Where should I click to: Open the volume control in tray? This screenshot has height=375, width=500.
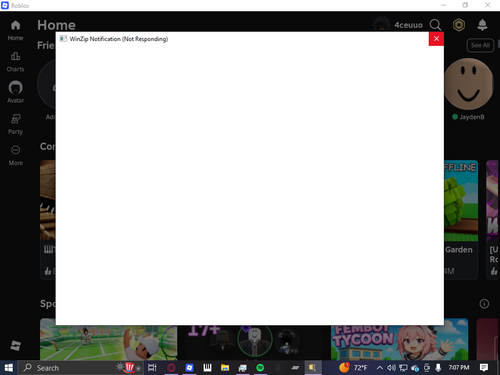pyautogui.click(x=391, y=368)
